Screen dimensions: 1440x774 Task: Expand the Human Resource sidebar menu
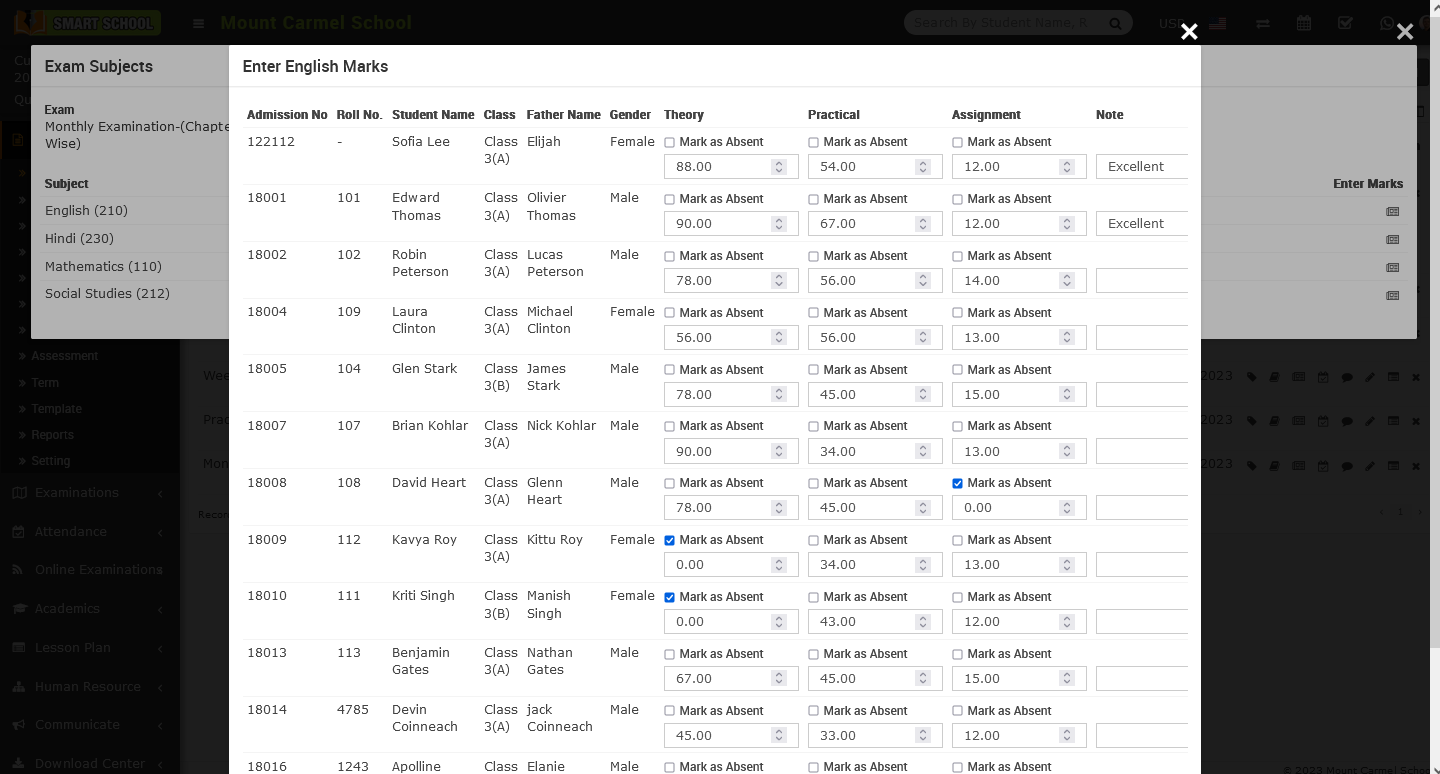(x=87, y=687)
